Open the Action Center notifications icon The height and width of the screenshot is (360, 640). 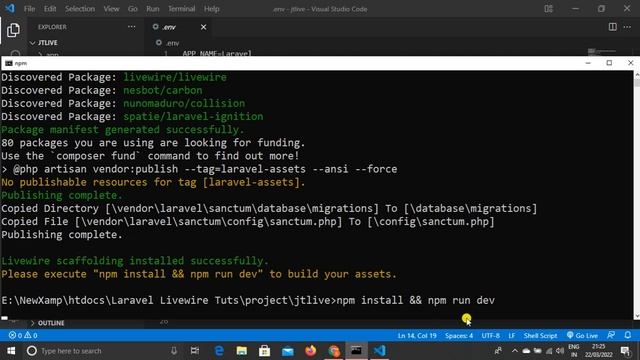click(x=625, y=351)
